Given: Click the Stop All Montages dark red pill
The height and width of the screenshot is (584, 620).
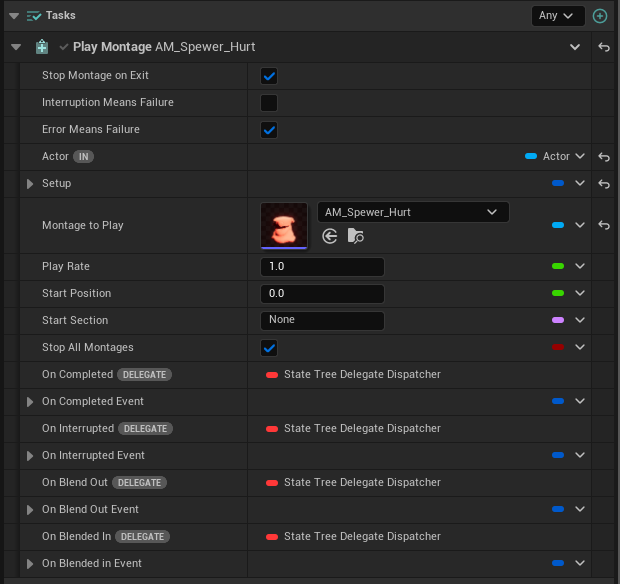Looking at the screenshot, I should [558, 347].
